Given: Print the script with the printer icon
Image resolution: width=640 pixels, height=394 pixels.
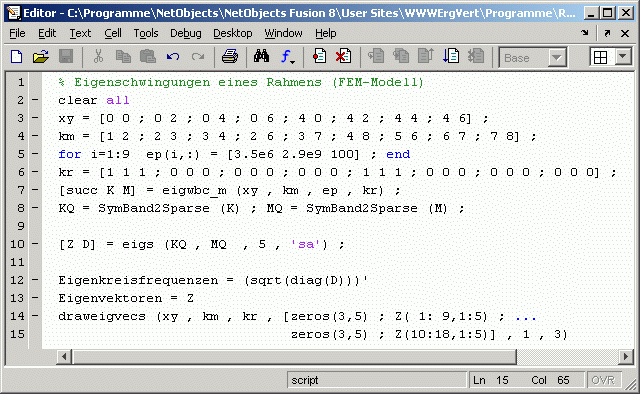Looking at the screenshot, I should pyautogui.click(x=230, y=56).
